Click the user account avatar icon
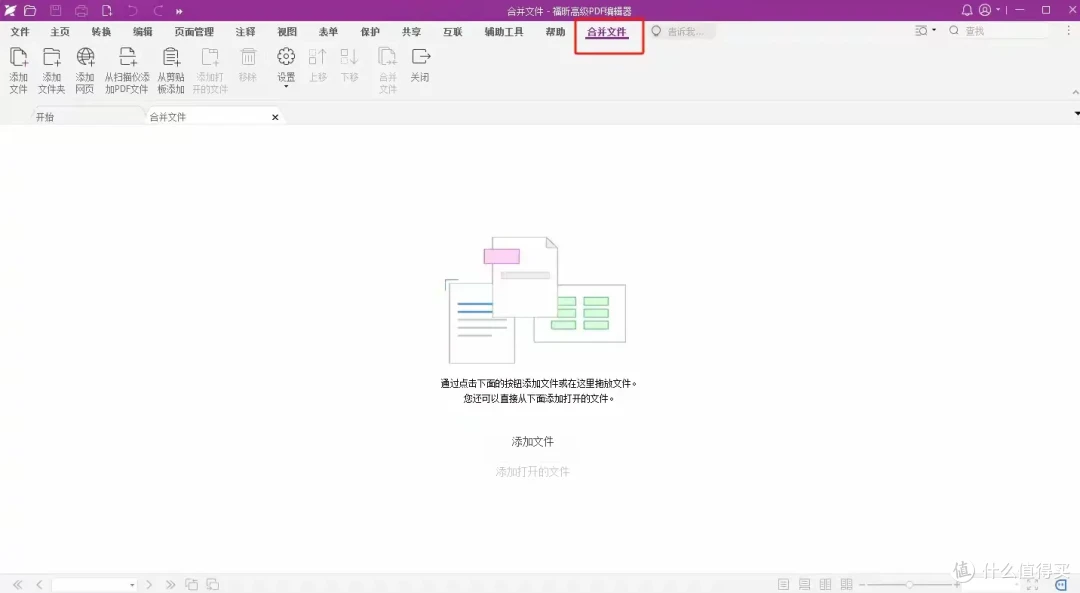This screenshot has height=593, width=1080. coord(985,10)
